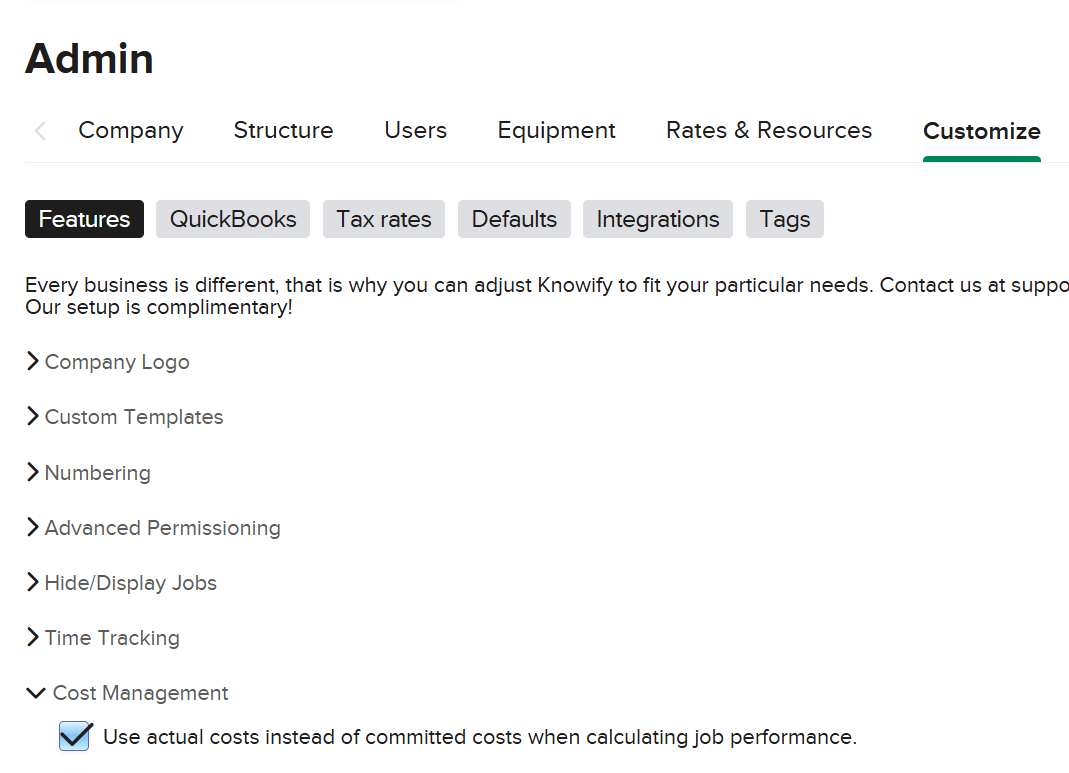The width and height of the screenshot is (1069, 773).
Task: Expand the Numbering section
Action: point(97,473)
